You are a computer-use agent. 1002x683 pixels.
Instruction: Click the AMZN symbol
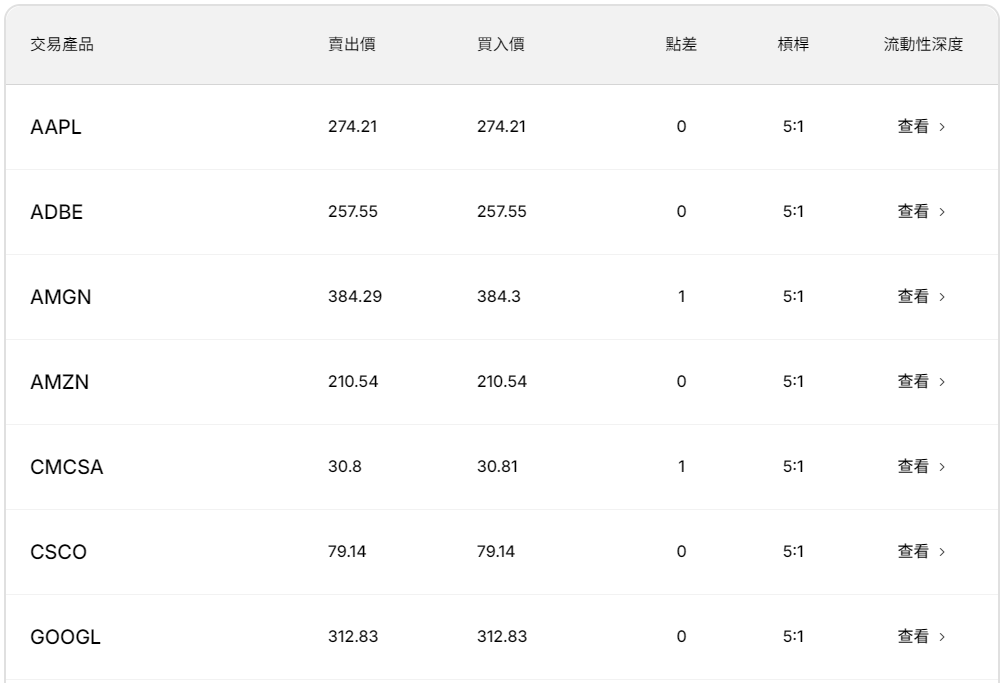60,382
